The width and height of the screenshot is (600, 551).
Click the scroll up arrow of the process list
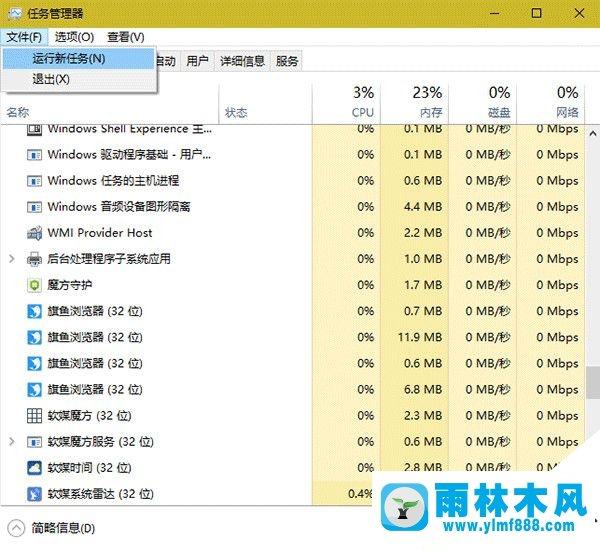pos(593,134)
